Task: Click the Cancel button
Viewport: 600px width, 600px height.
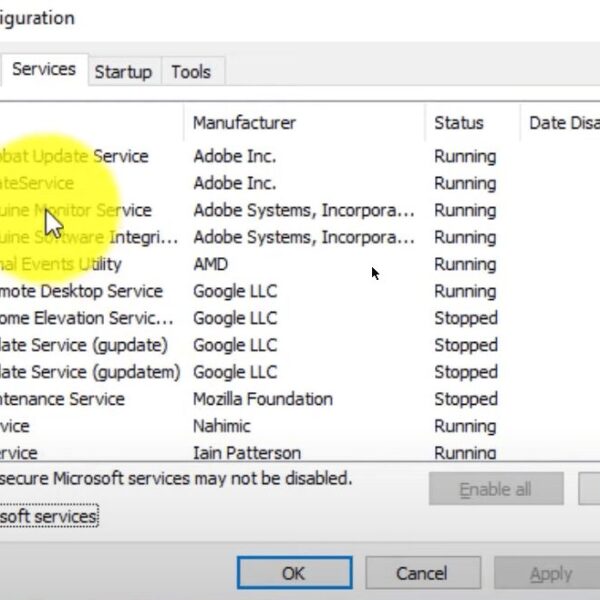Action: (x=422, y=573)
